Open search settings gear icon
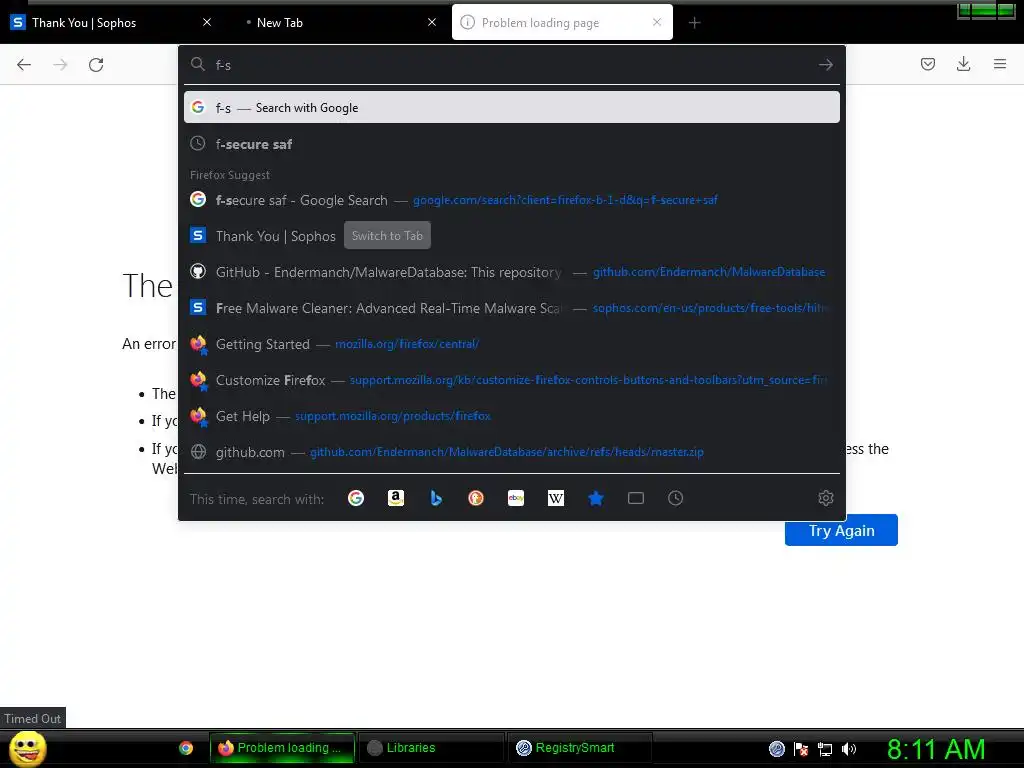This screenshot has width=1024, height=768. (825, 498)
